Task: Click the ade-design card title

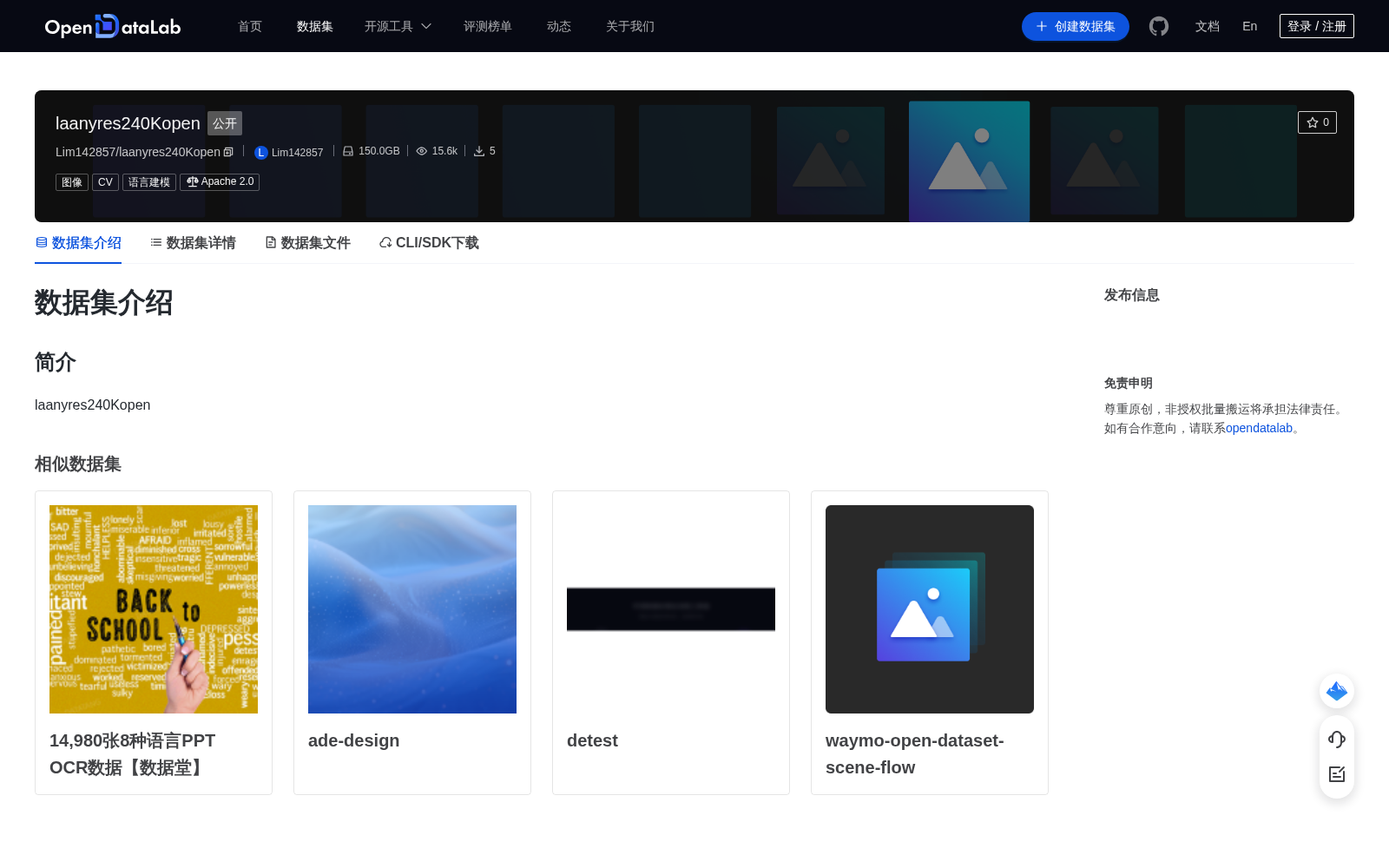Action: (353, 740)
